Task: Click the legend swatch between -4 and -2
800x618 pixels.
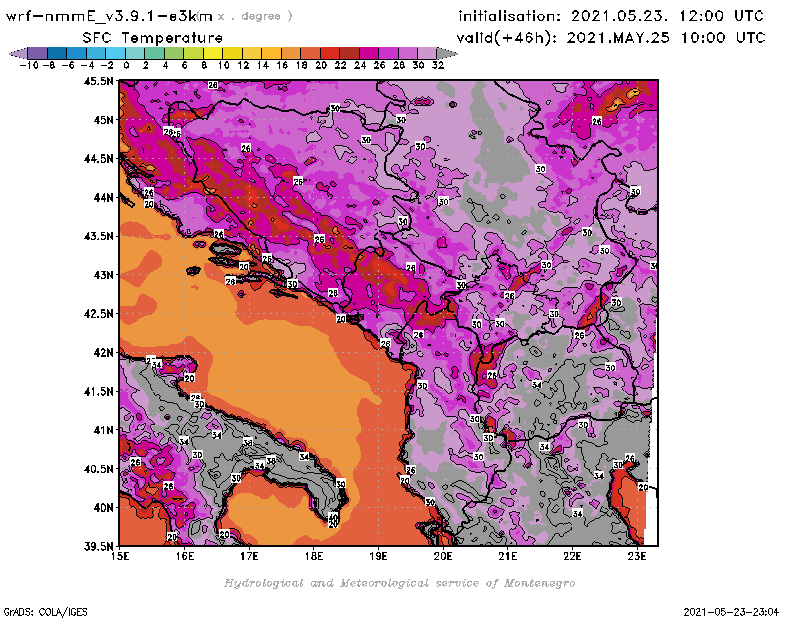Action: (96, 53)
